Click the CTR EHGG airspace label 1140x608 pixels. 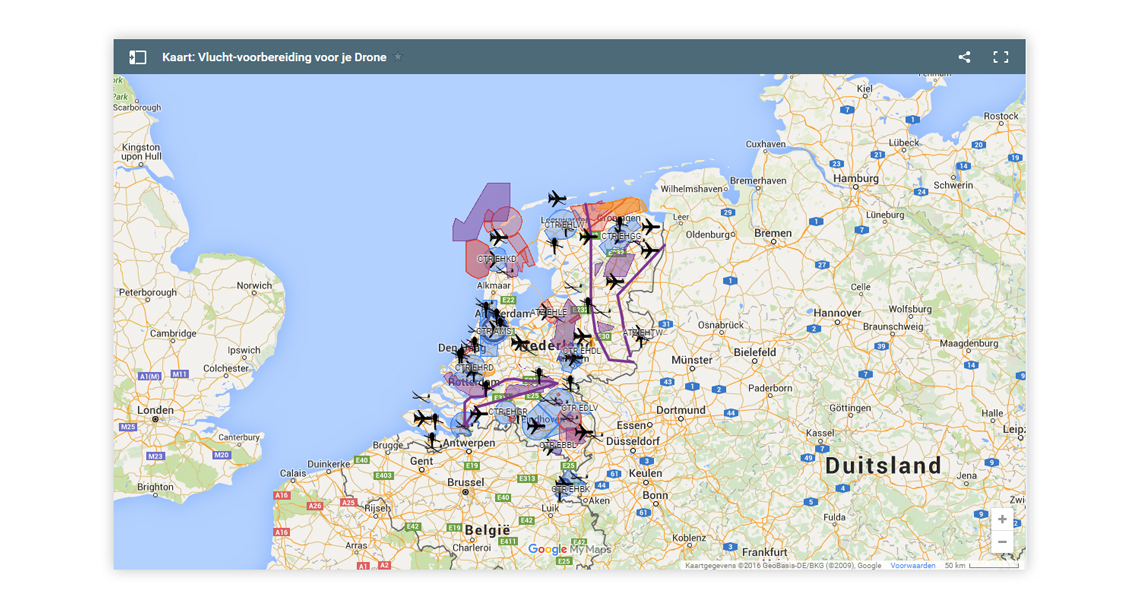coord(621,237)
